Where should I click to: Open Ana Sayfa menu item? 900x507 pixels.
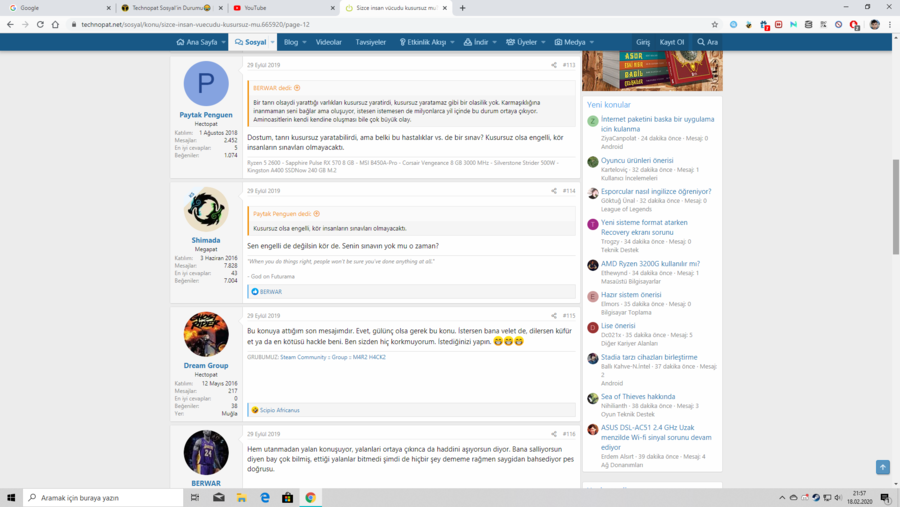[197, 42]
